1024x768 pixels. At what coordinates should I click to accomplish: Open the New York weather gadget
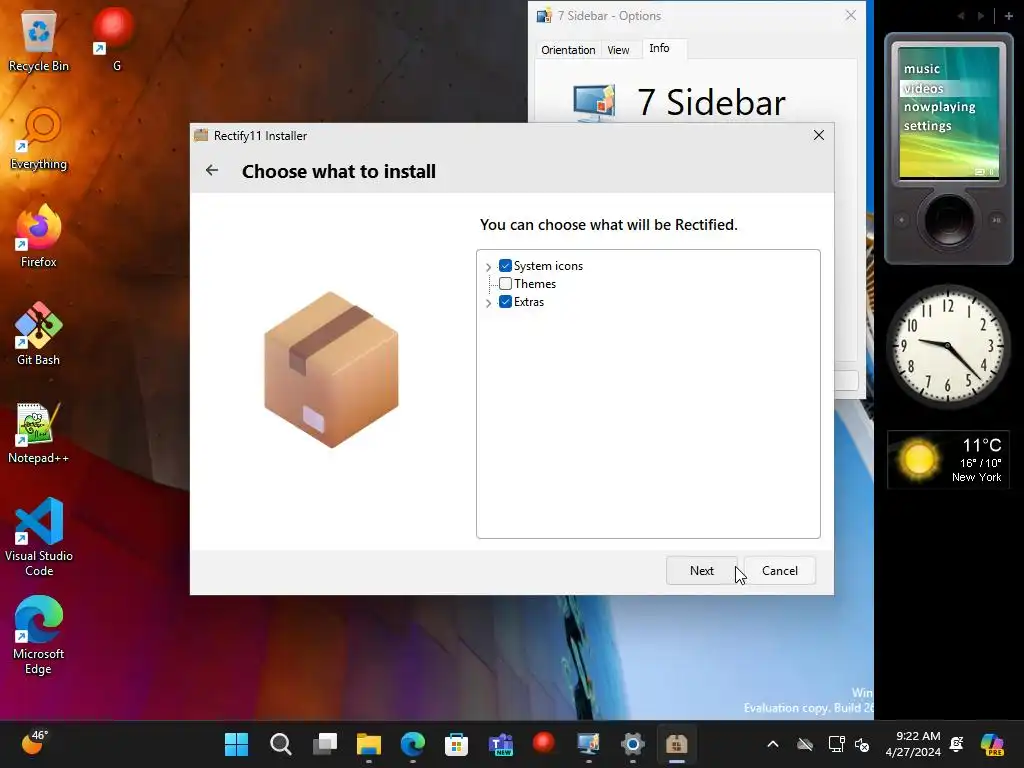click(x=948, y=460)
